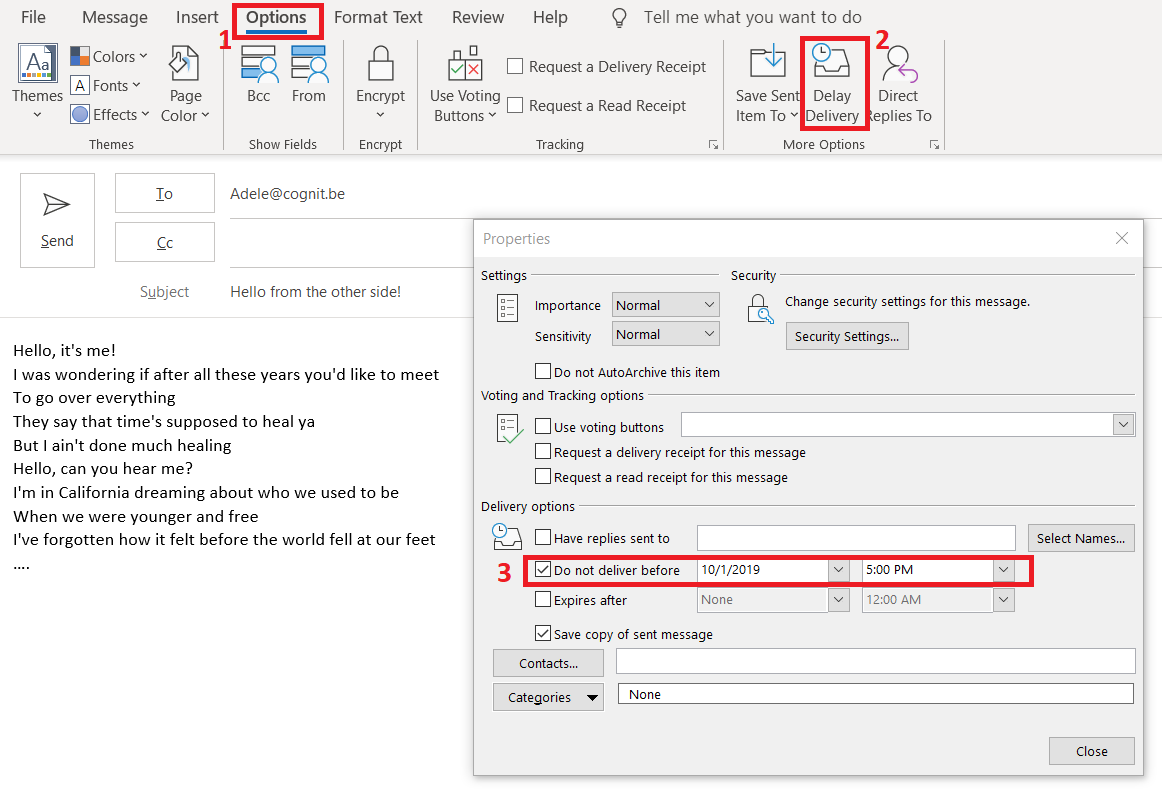Image resolution: width=1162 pixels, height=795 pixels.
Task: Click the Close button in Properties
Action: point(1092,751)
